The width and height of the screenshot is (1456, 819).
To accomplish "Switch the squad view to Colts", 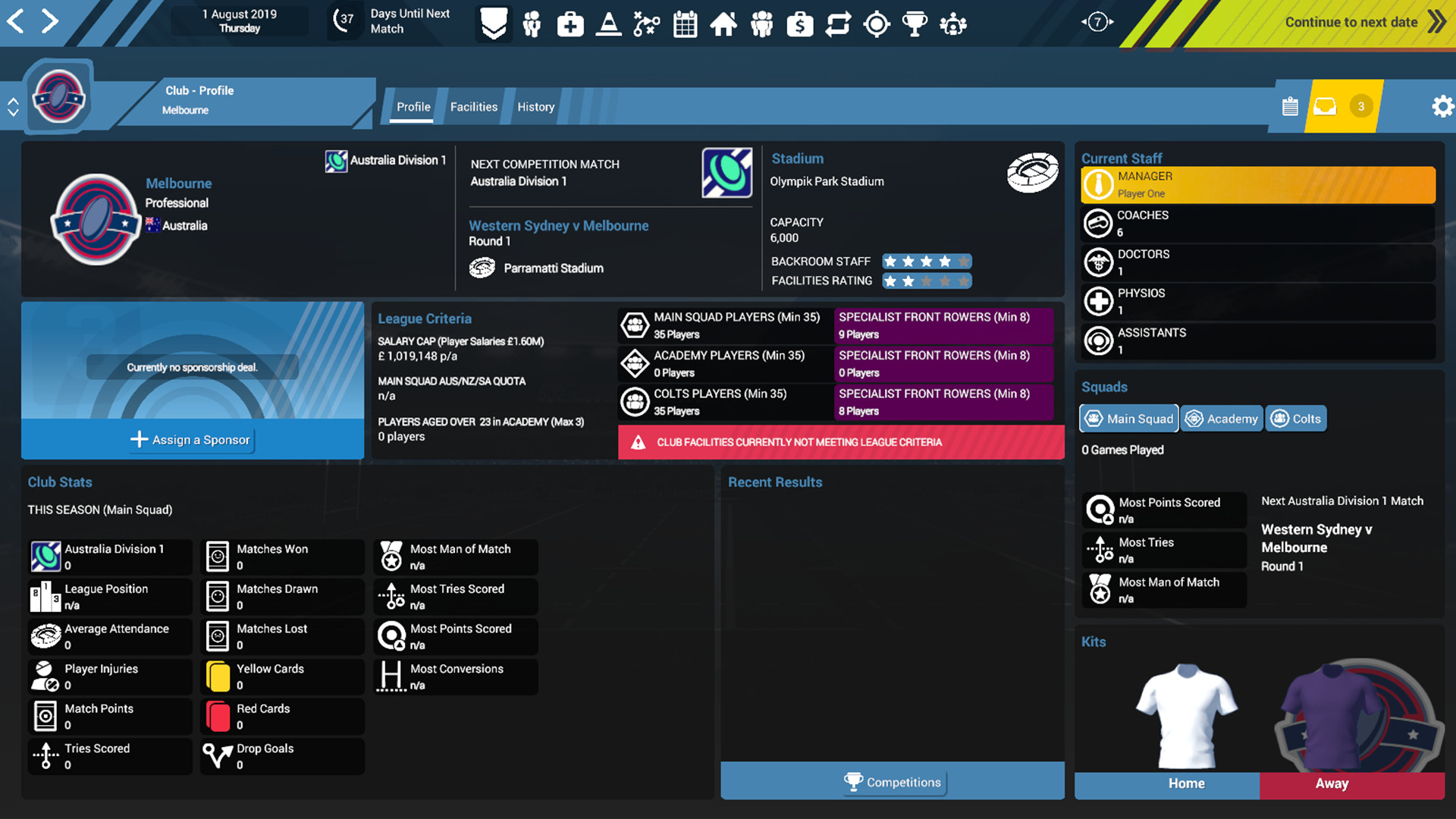I will coord(1296,418).
